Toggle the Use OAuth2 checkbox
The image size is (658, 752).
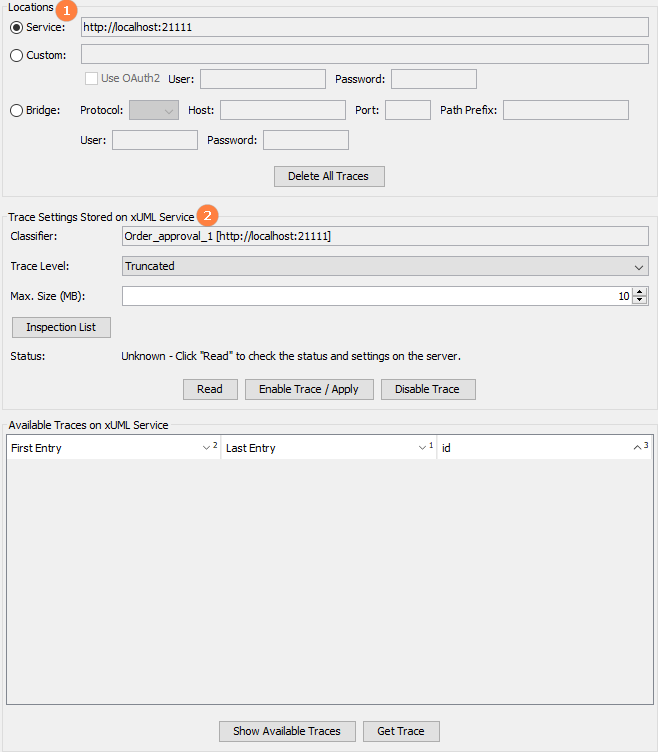(92, 78)
